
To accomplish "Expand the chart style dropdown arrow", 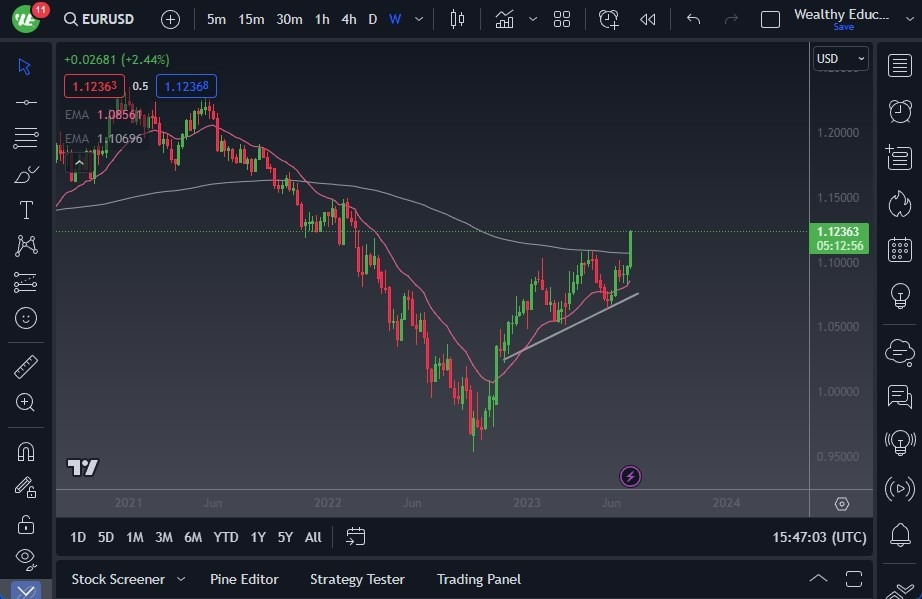I will 533,18.
